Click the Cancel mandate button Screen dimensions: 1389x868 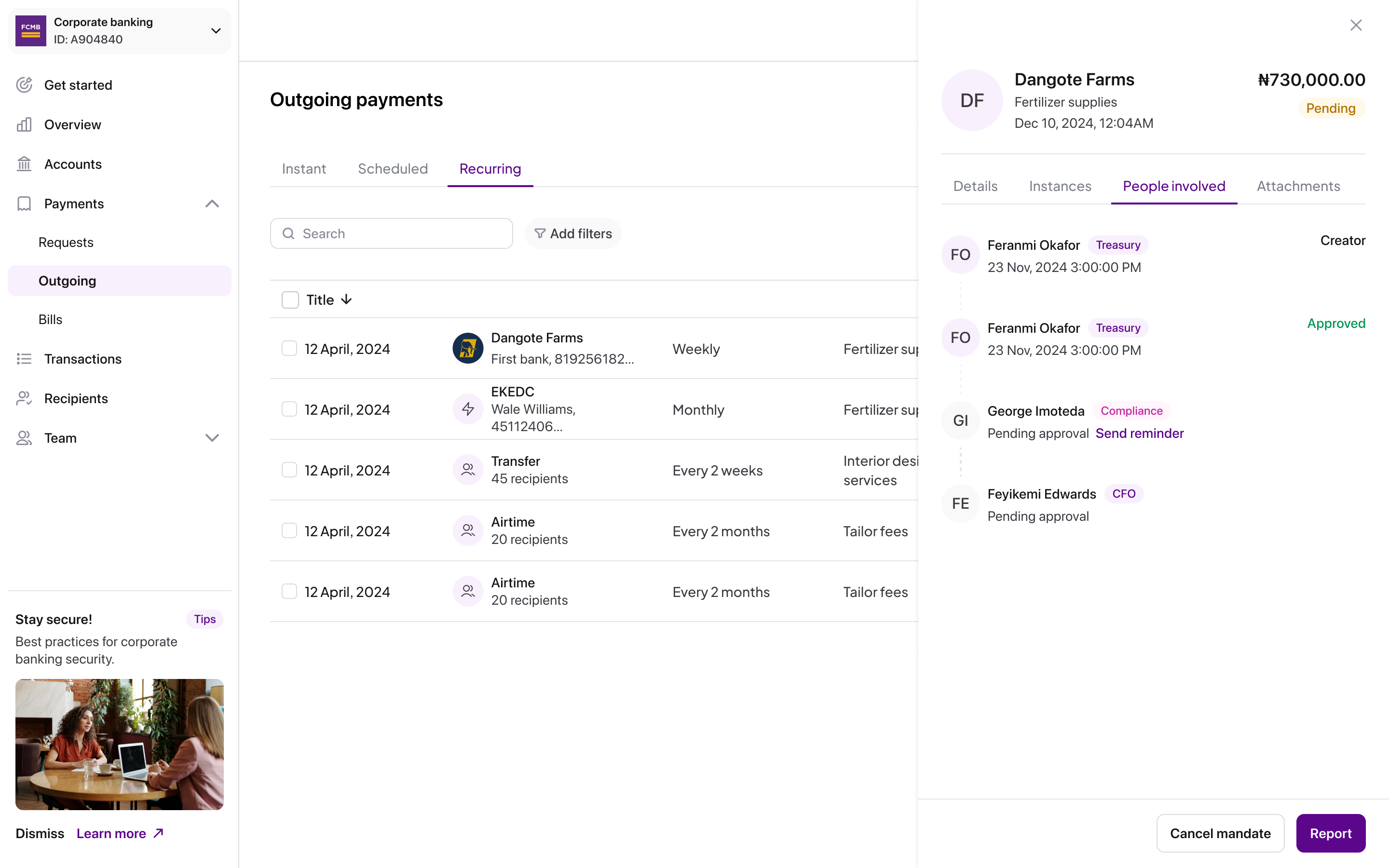1220,834
